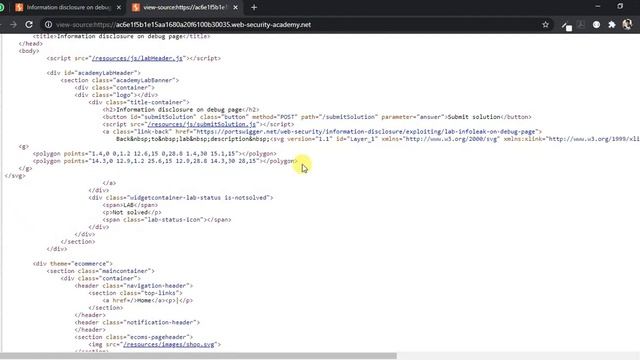Click the horizontal scrollbar thumb at bottom
The image size is (640, 360).
point(198,356)
